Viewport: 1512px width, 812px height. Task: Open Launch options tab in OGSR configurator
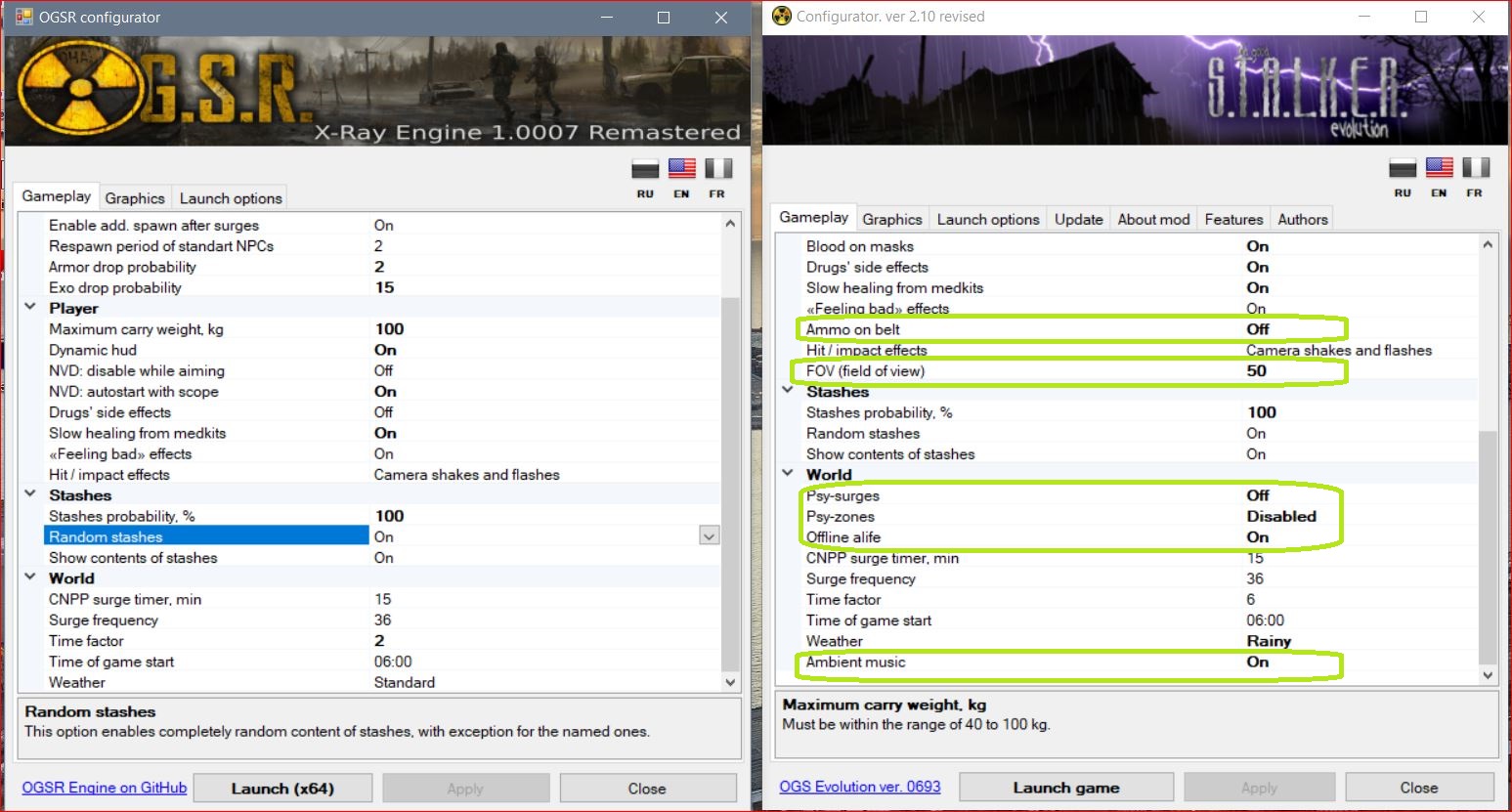coord(231,198)
